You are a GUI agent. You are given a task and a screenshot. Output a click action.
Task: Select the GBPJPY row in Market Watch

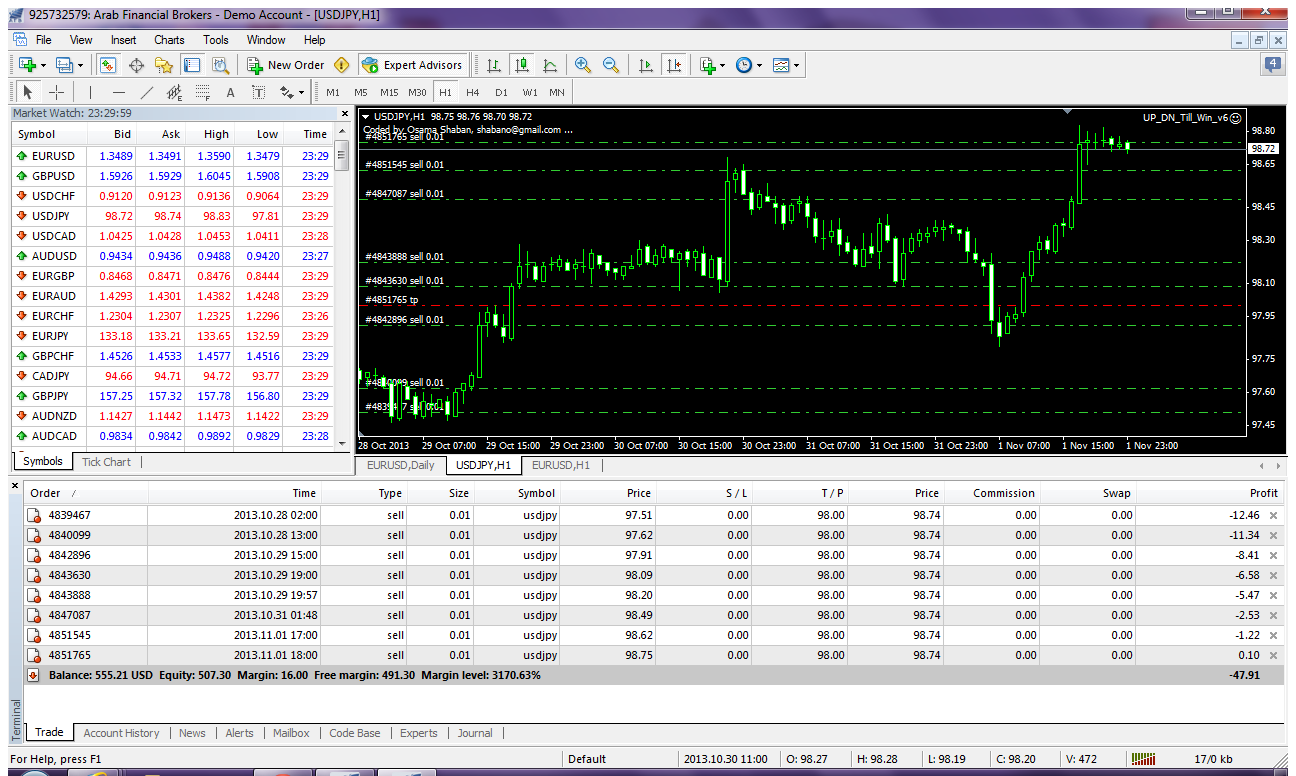point(172,396)
